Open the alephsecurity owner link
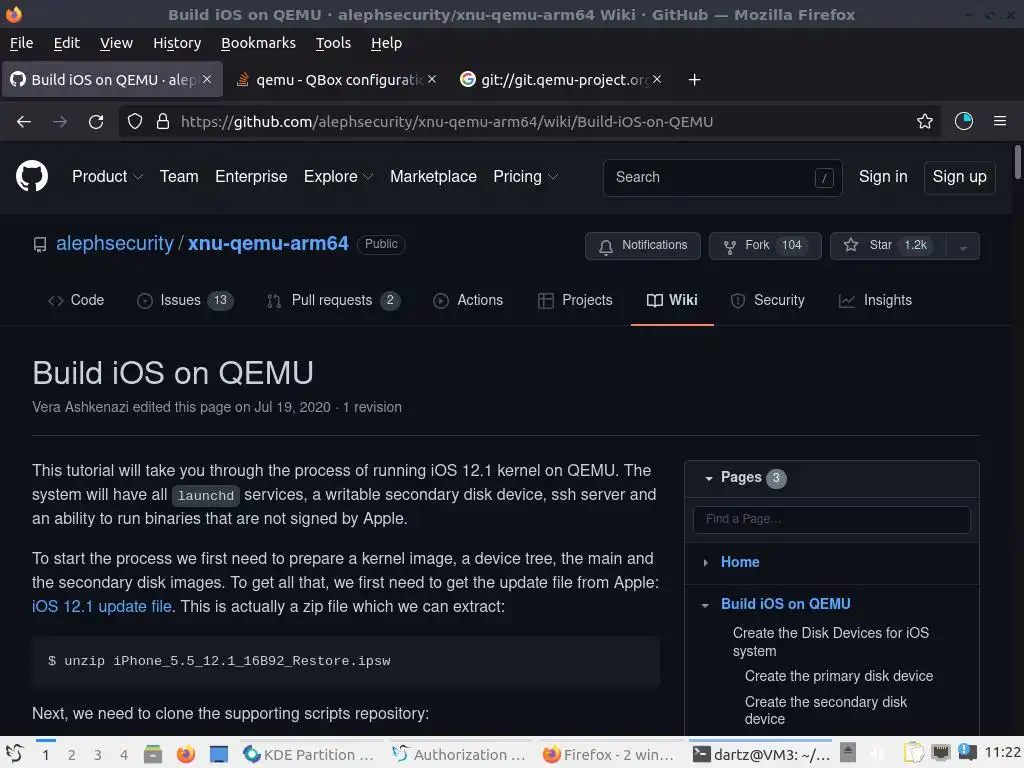This screenshot has width=1024, height=768. coord(115,244)
